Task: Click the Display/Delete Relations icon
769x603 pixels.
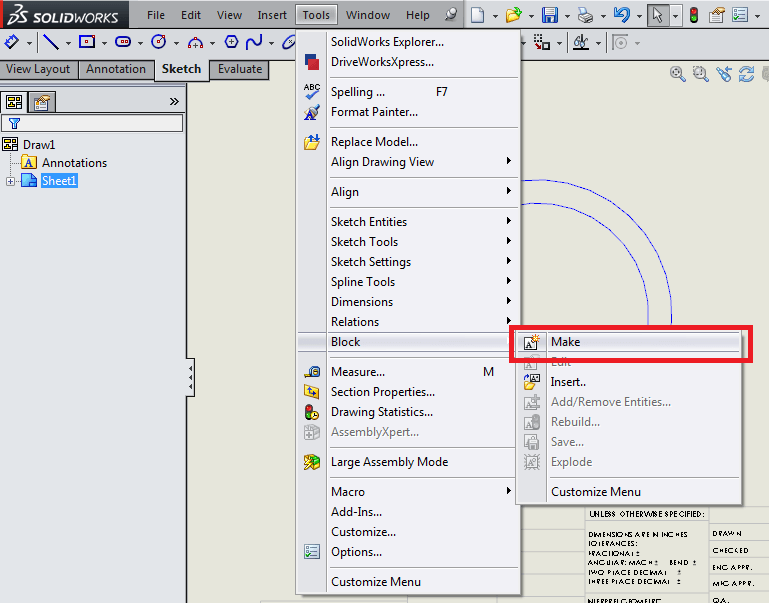Action: click(581, 43)
